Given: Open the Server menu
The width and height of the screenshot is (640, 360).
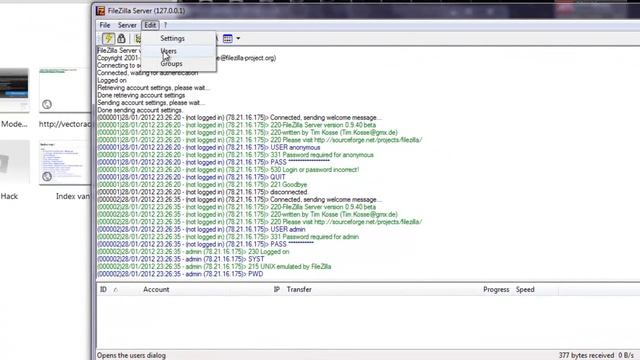Looking at the screenshot, I should (127, 25).
